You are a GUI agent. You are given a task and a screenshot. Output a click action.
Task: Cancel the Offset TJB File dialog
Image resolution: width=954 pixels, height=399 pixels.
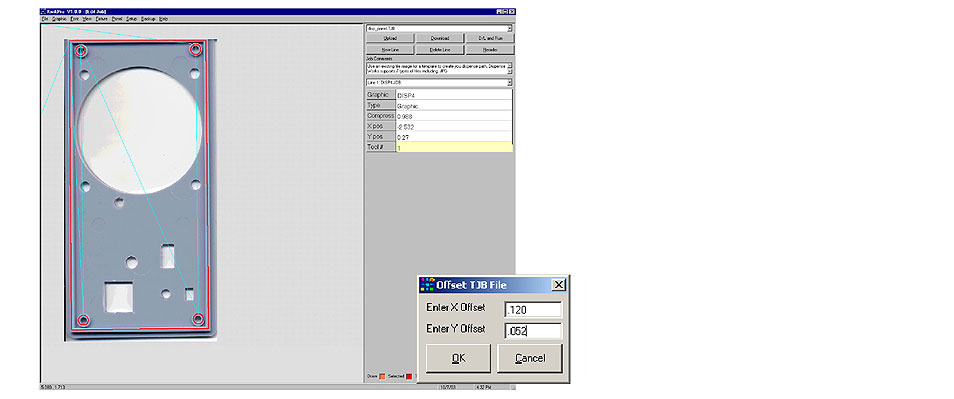click(530, 358)
